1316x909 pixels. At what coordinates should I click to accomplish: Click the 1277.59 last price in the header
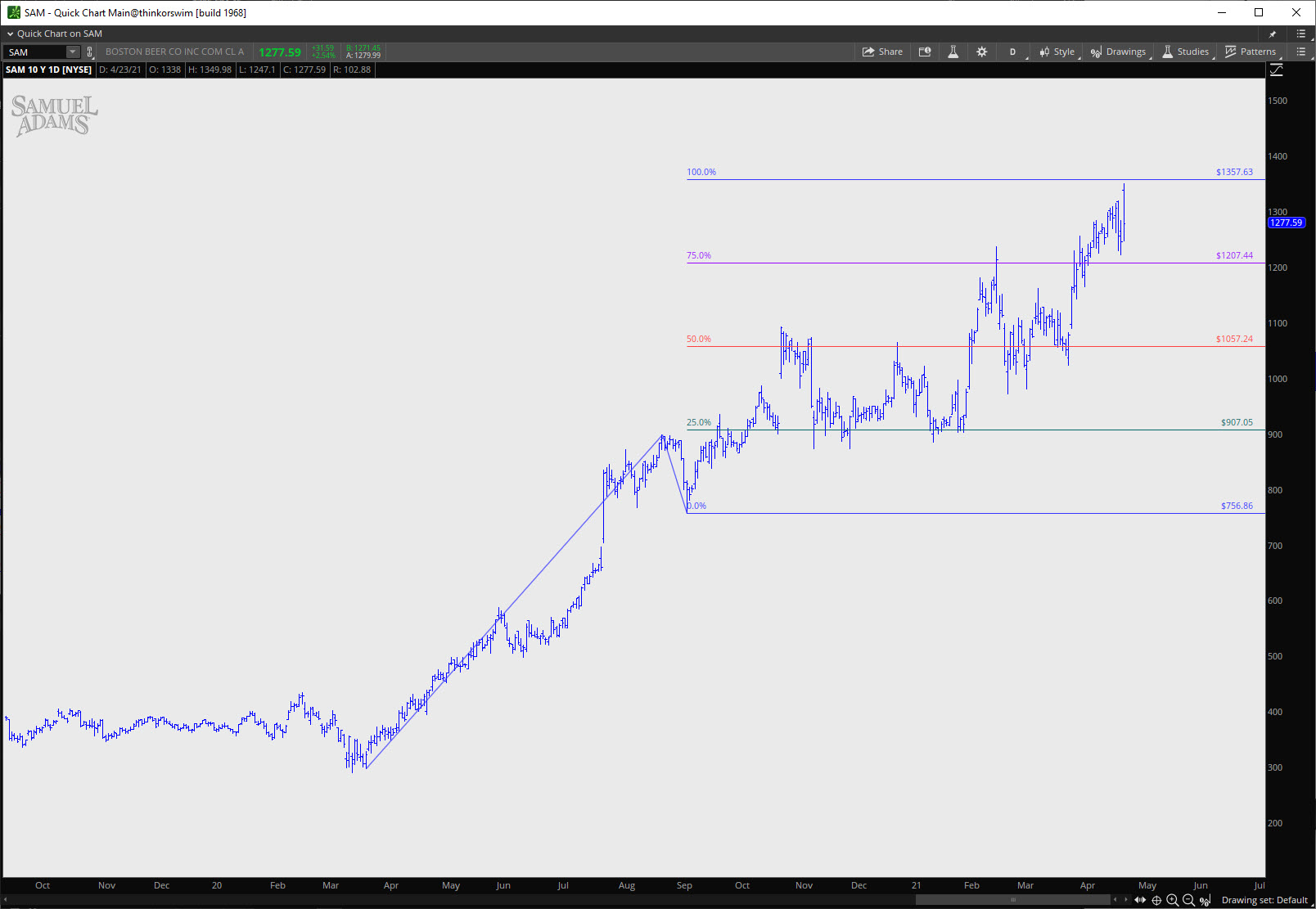click(280, 52)
